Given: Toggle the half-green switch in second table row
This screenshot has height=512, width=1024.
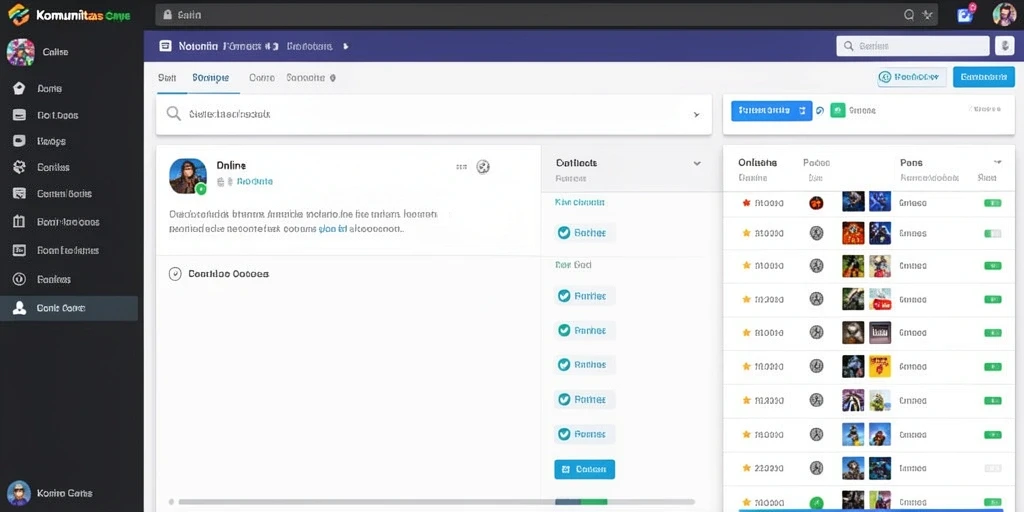Looking at the screenshot, I should coord(992,233).
